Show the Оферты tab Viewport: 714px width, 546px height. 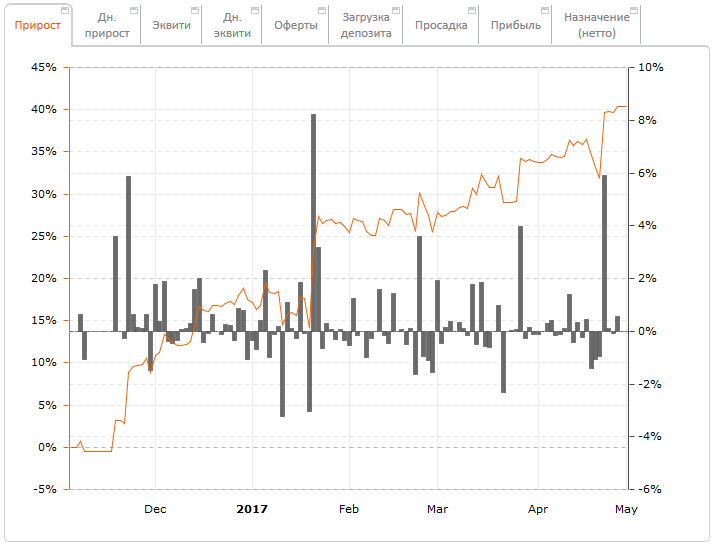click(x=296, y=26)
